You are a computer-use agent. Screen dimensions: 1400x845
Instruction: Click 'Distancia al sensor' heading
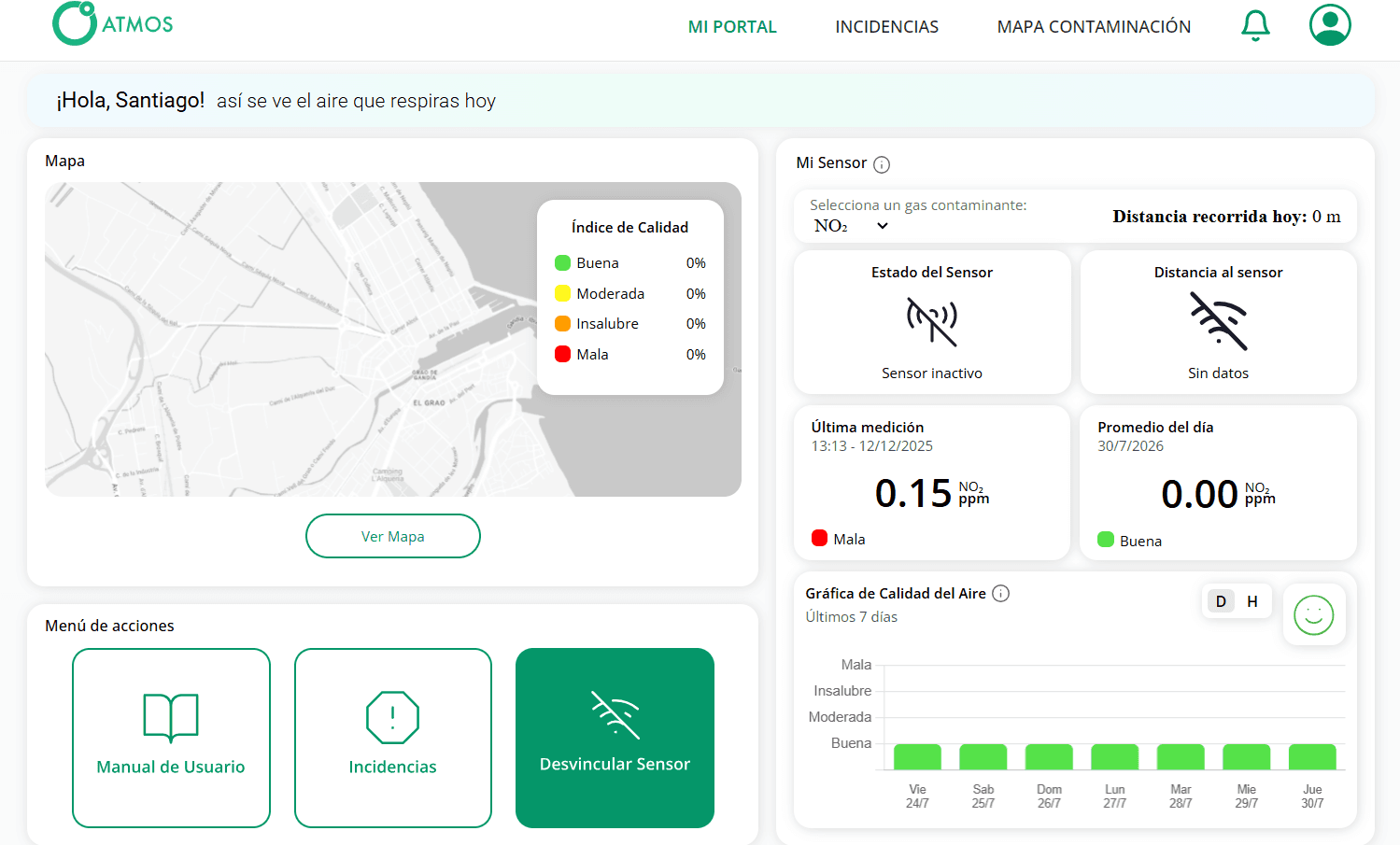1218,273
